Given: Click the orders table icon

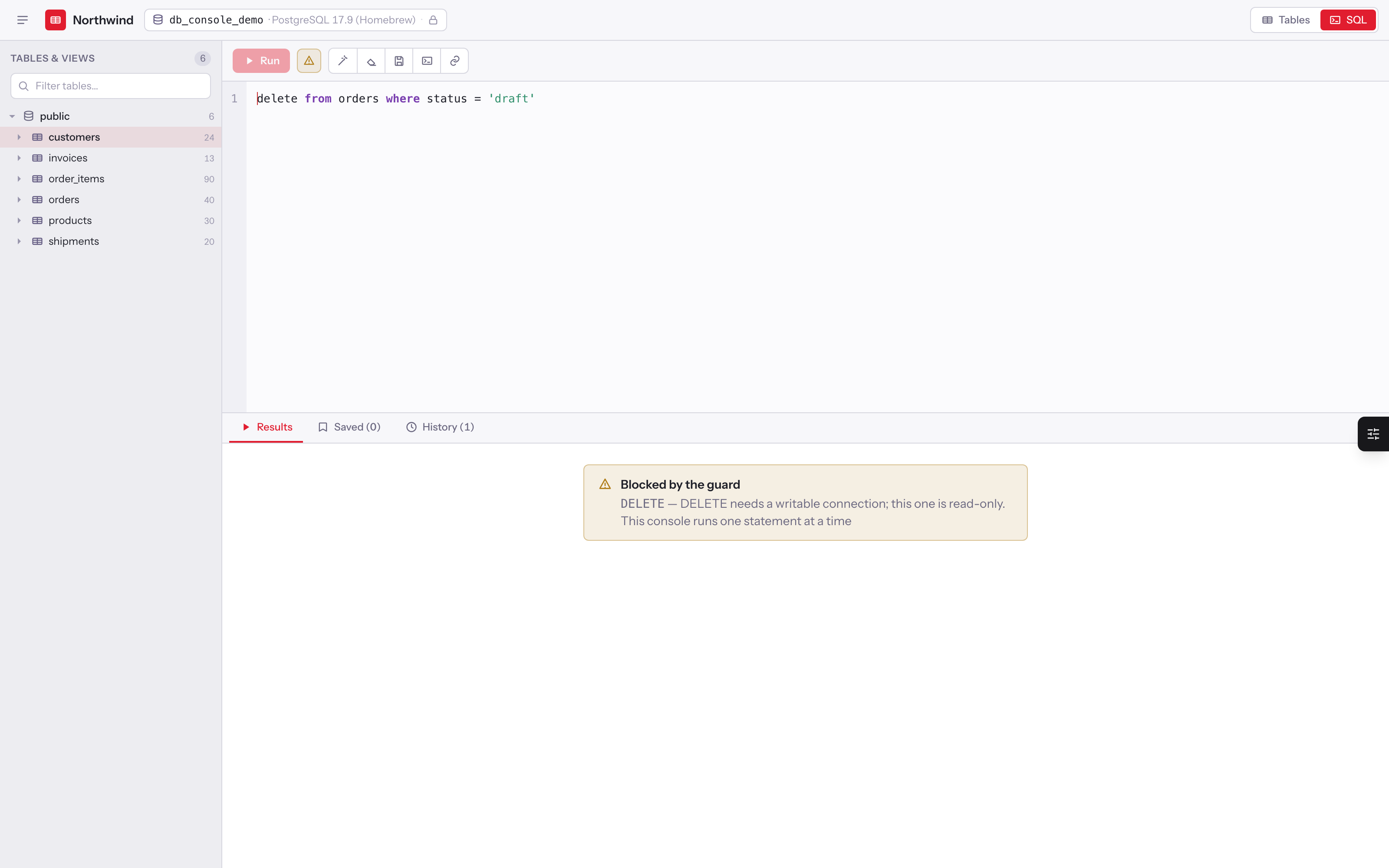Looking at the screenshot, I should click(x=37, y=200).
